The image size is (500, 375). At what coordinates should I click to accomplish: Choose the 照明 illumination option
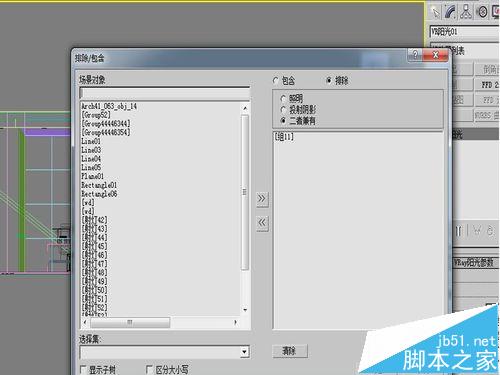(x=283, y=99)
